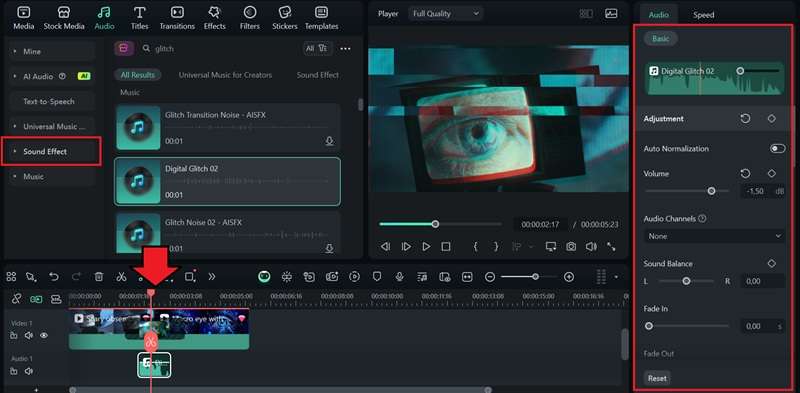Viewport: 800px width, 393px height.
Task: Toggle the compare view icon above player
Action: [x=586, y=14]
